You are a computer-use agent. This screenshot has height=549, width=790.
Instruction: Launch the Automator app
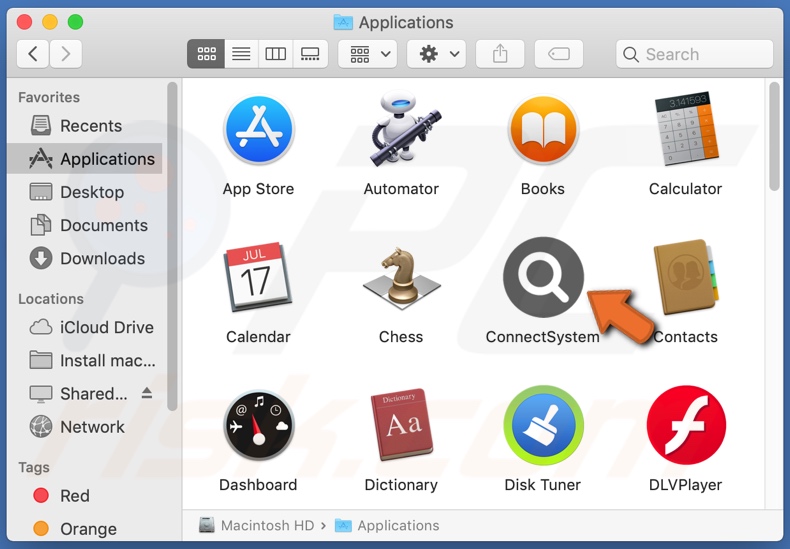coord(400,131)
